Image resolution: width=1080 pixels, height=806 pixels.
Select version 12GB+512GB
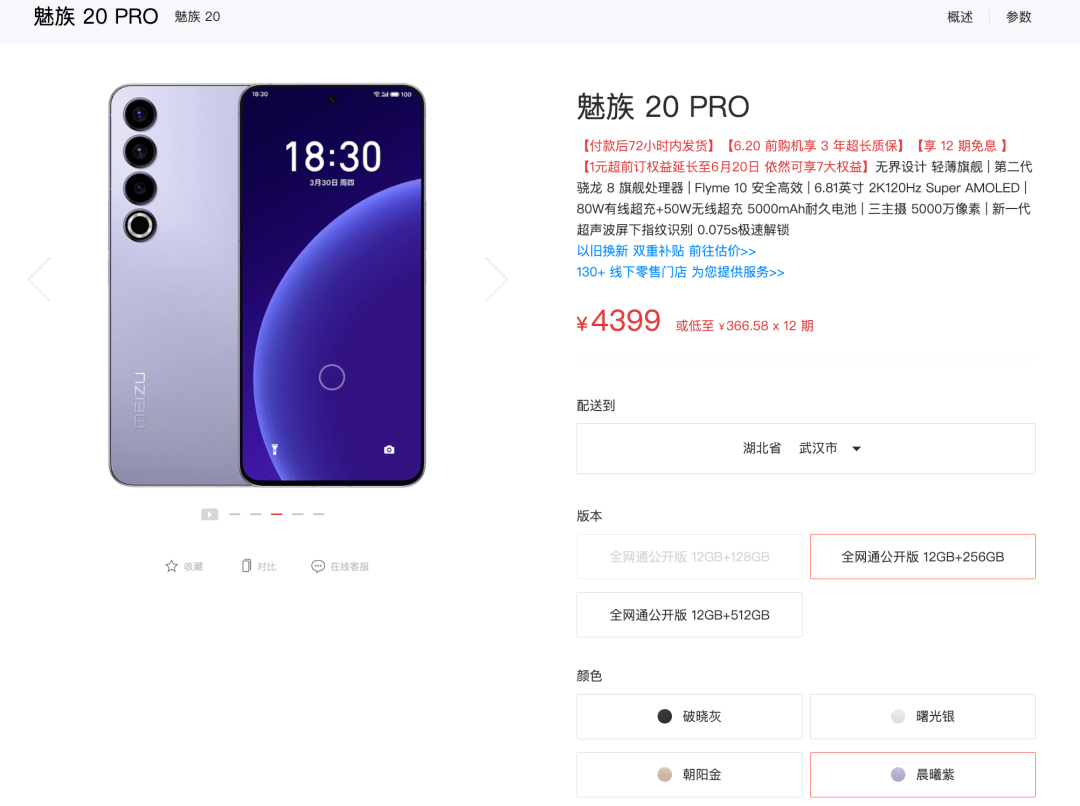pos(689,615)
